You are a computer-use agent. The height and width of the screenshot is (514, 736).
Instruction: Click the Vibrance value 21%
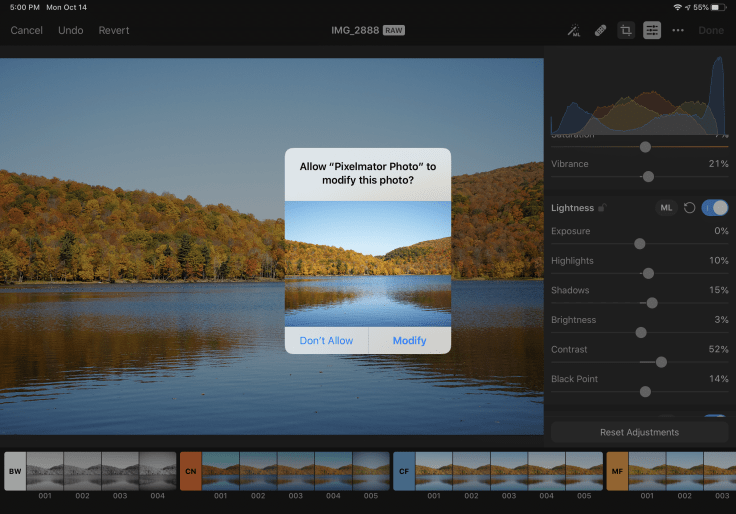click(718, 164)
